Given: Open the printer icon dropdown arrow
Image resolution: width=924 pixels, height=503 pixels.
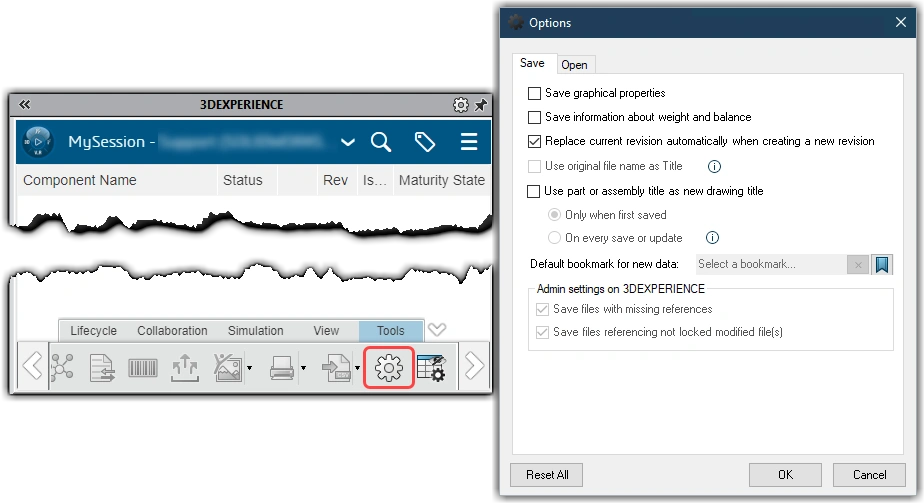Looking at the screenshot, I should pyautogui.click(x=303, y=369).
